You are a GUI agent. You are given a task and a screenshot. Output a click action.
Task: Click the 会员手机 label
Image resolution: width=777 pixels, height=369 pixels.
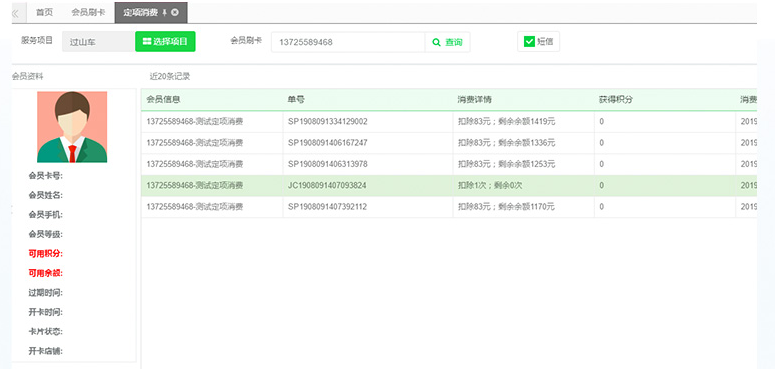pos(46,214)
